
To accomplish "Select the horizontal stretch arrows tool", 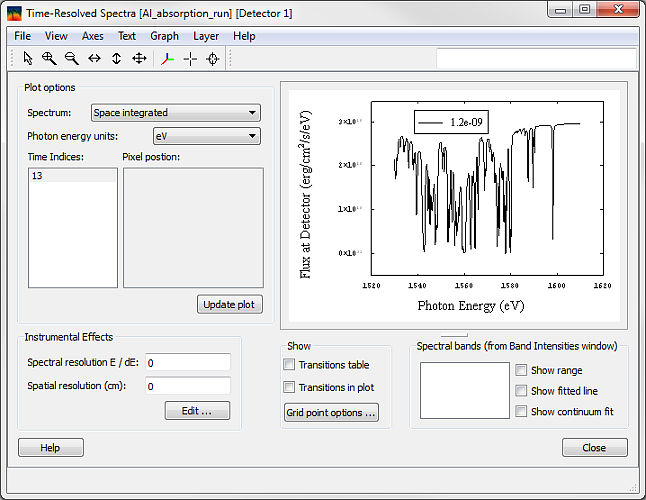I will pyautogui.click(x=94, y=59).
